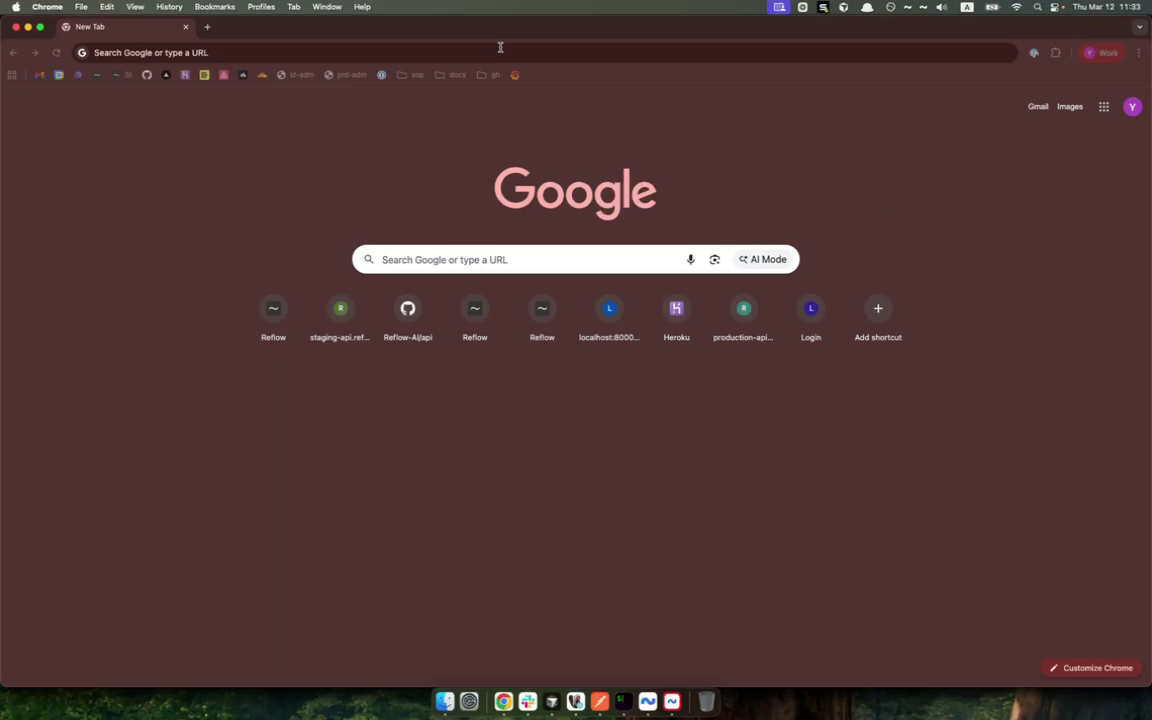This screenshot has width=1152, height=720.
Task: Go back to previous page
Action: [x=13, y=53]
